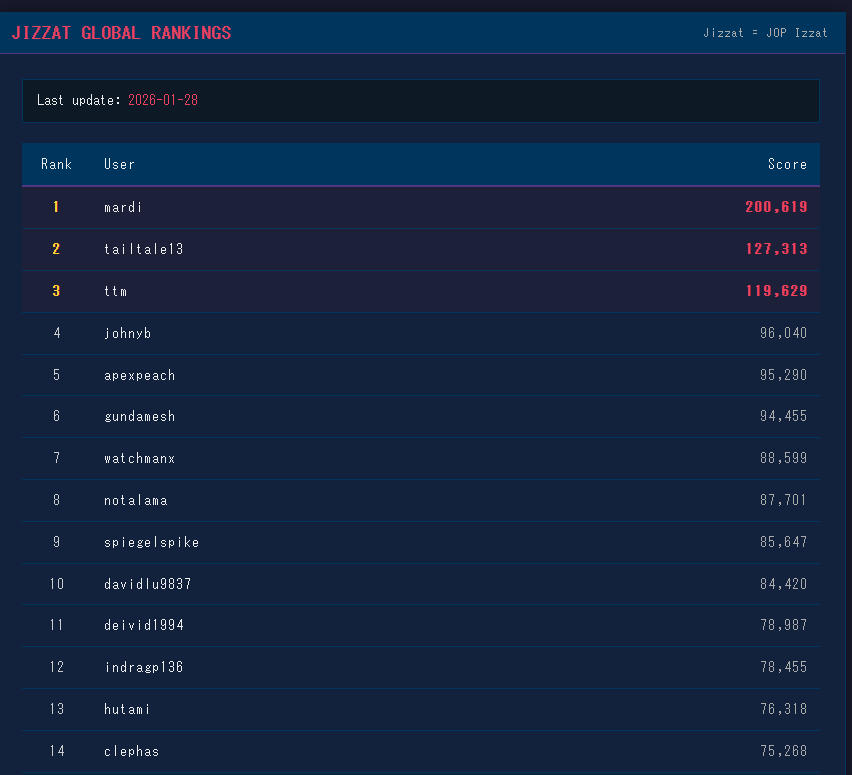The image size is (852, 775).
Task: Select user hutami
Action: point(127,709)
